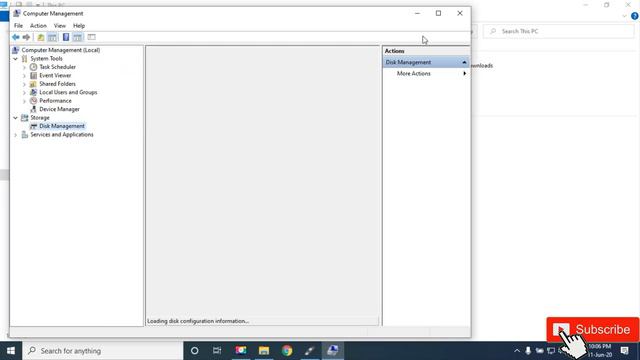
Task: Open the View menu
Action: tap(60, 26)
